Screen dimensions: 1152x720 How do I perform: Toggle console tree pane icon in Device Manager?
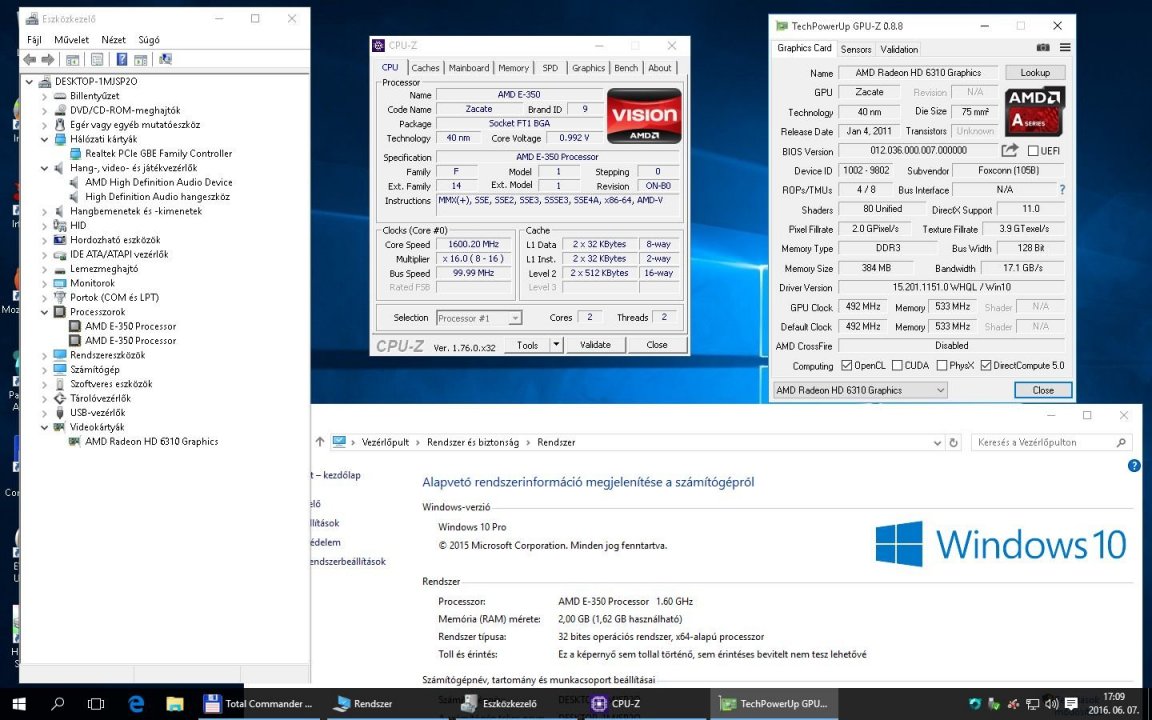tap(72, 60)
